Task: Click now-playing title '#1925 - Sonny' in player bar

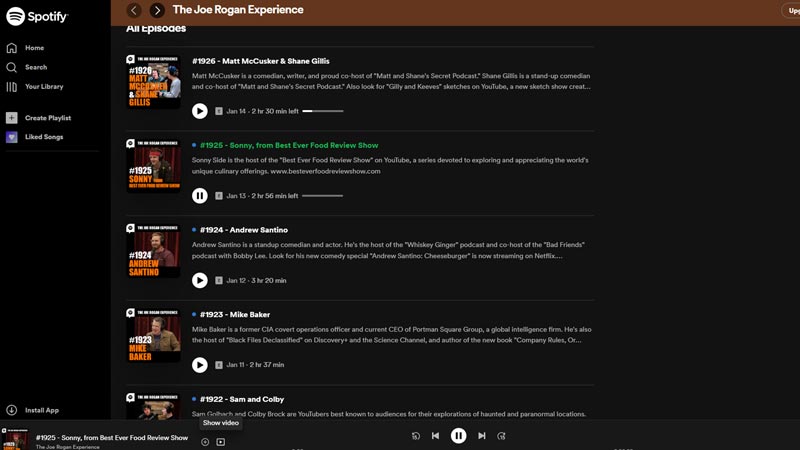Action: click(112, 438)
